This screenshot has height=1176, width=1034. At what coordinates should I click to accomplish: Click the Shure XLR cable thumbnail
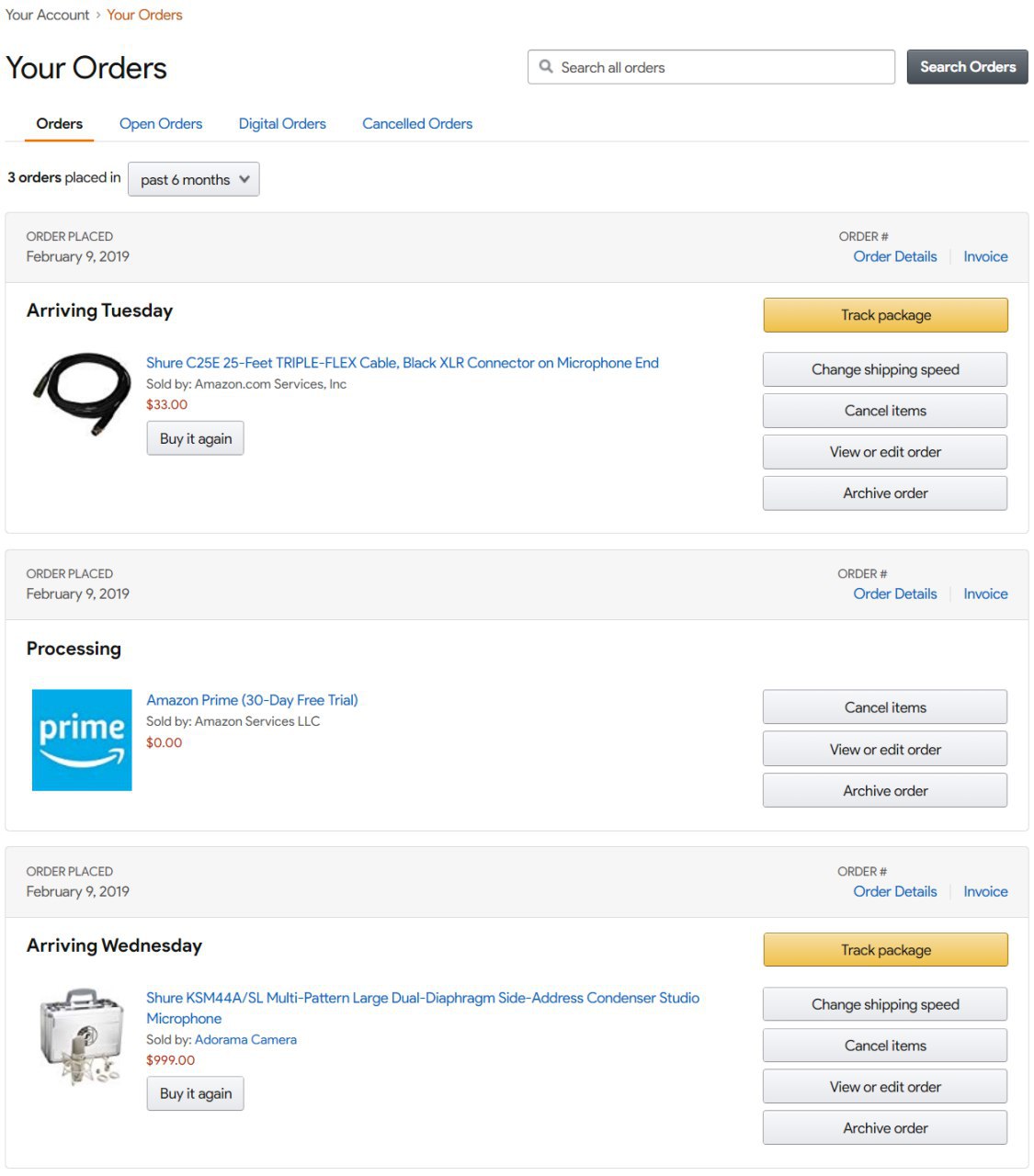pos(81,393)
